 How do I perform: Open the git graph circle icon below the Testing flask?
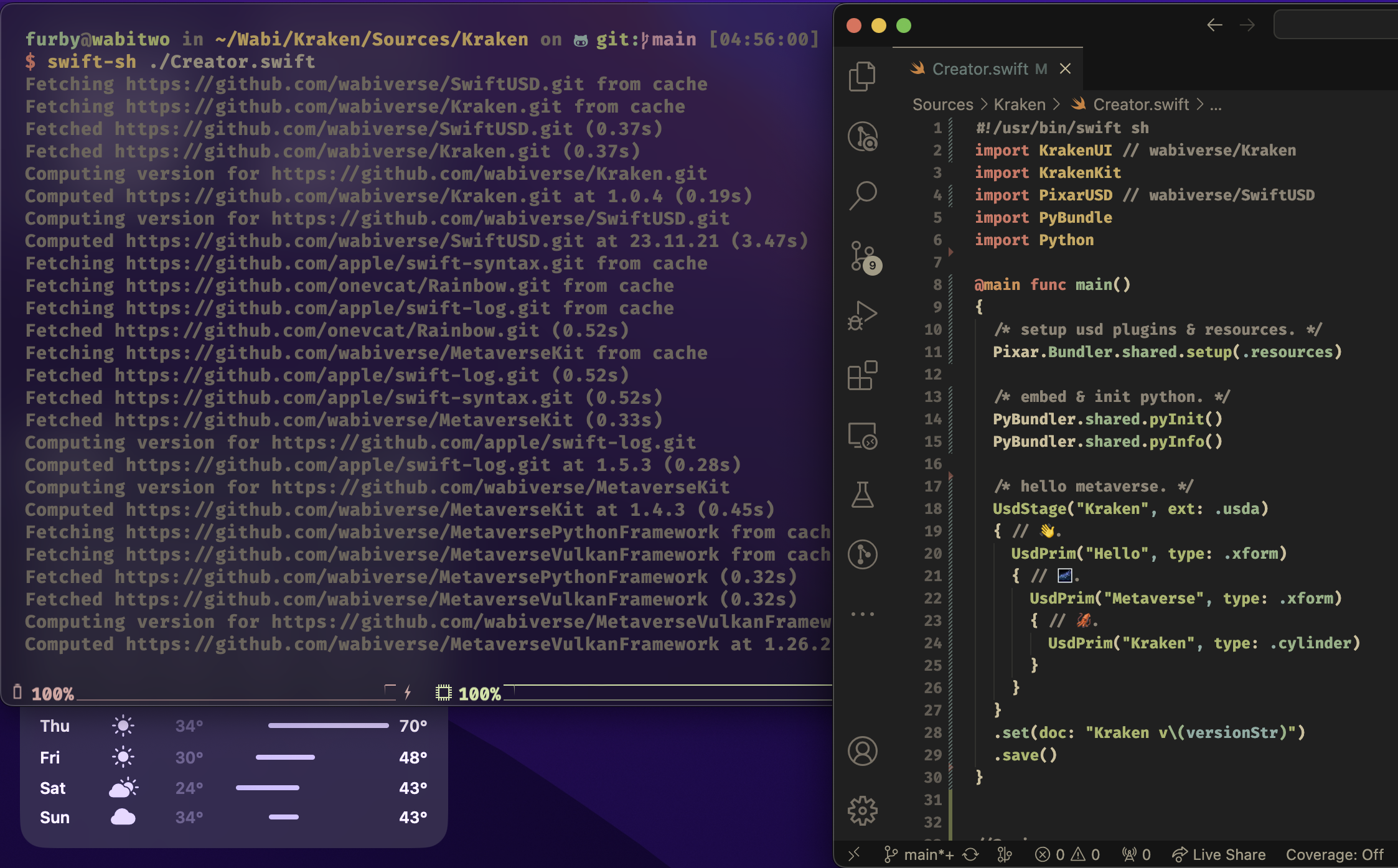tap(863, 554)
